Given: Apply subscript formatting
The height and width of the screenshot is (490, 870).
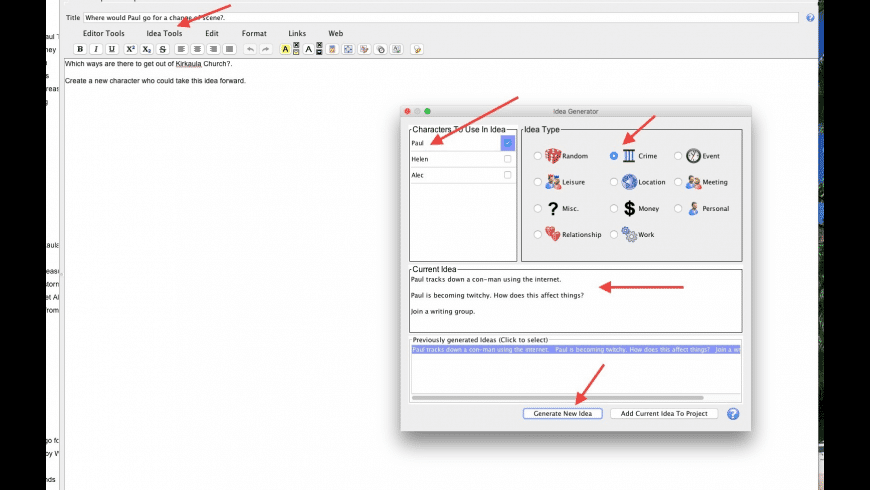Looking at the screenshot, I should pyautogui.click(x=146, y=49).
